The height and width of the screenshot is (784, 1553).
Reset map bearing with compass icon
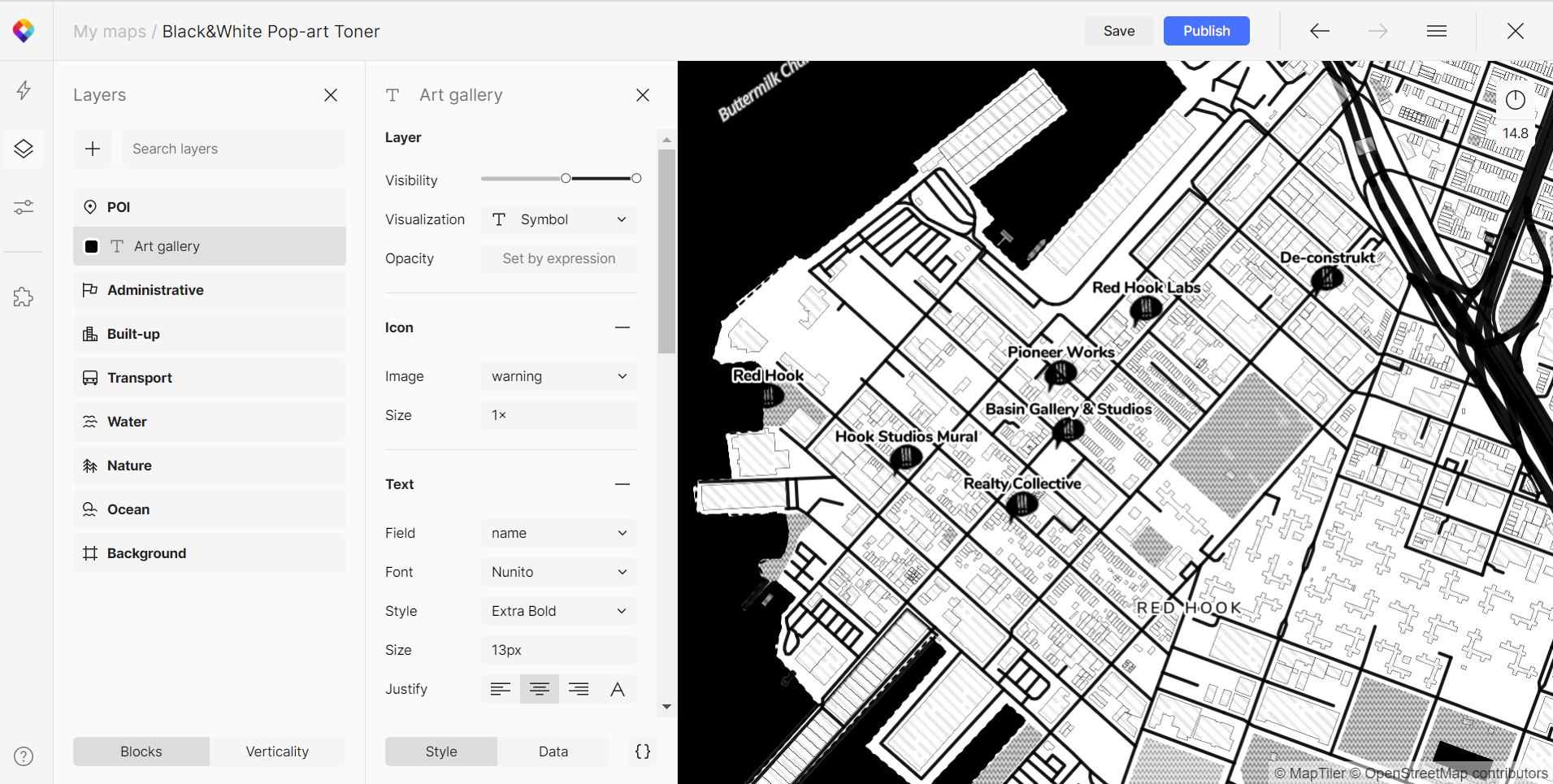(1515, 100)
